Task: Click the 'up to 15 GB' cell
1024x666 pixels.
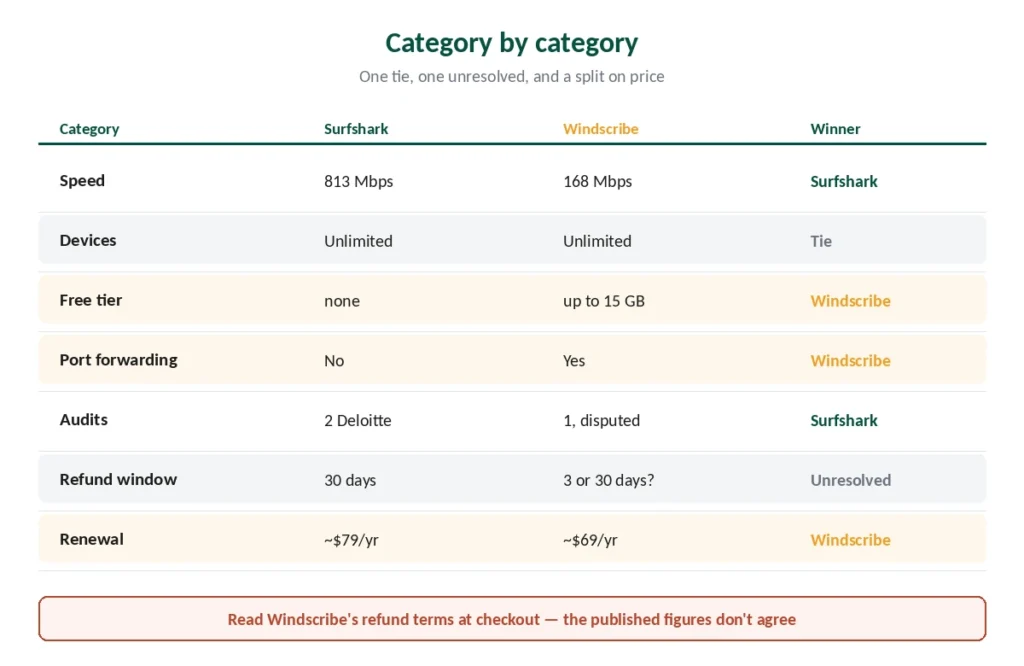Action: click(x=604, y=301)
